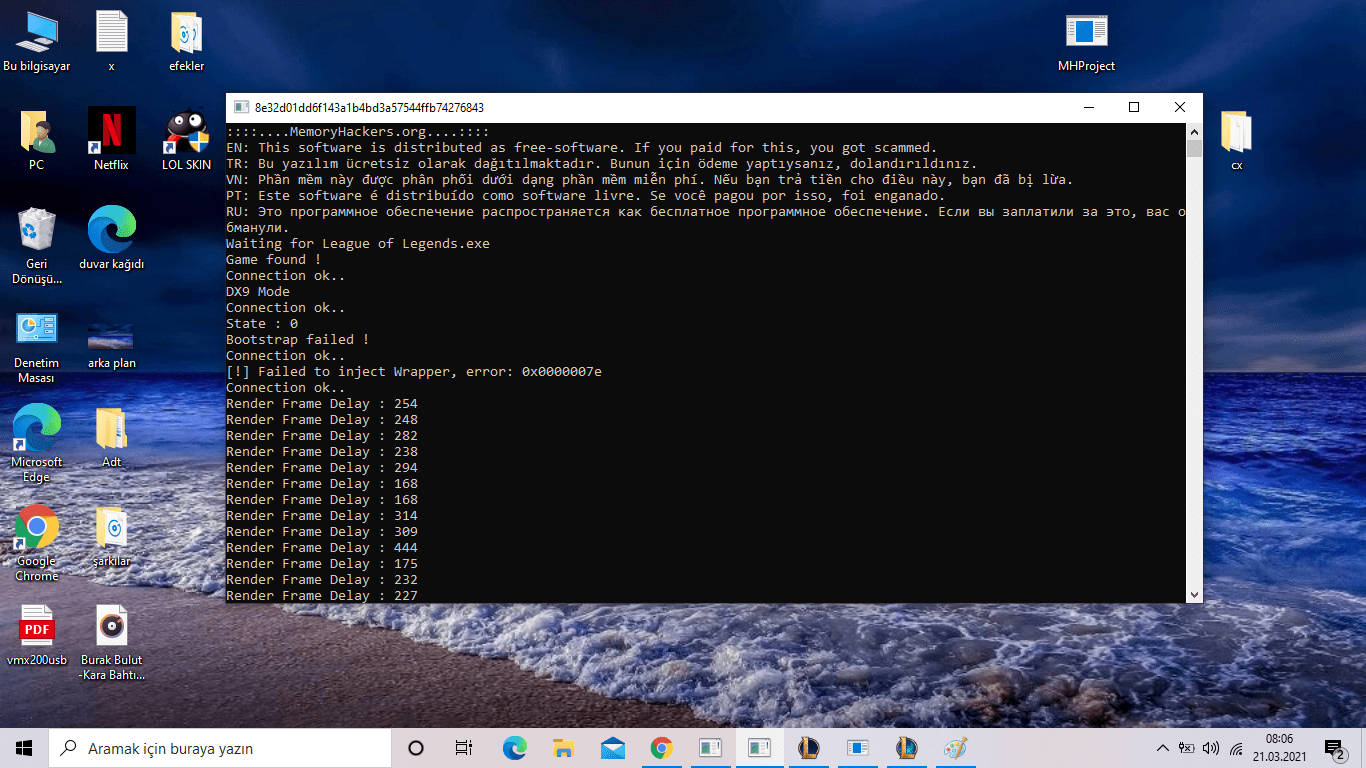The width and height of the screenshot is (1366, 768).
Task: Open File Explorer from the taskbar
Action: [x=563, y=748]
